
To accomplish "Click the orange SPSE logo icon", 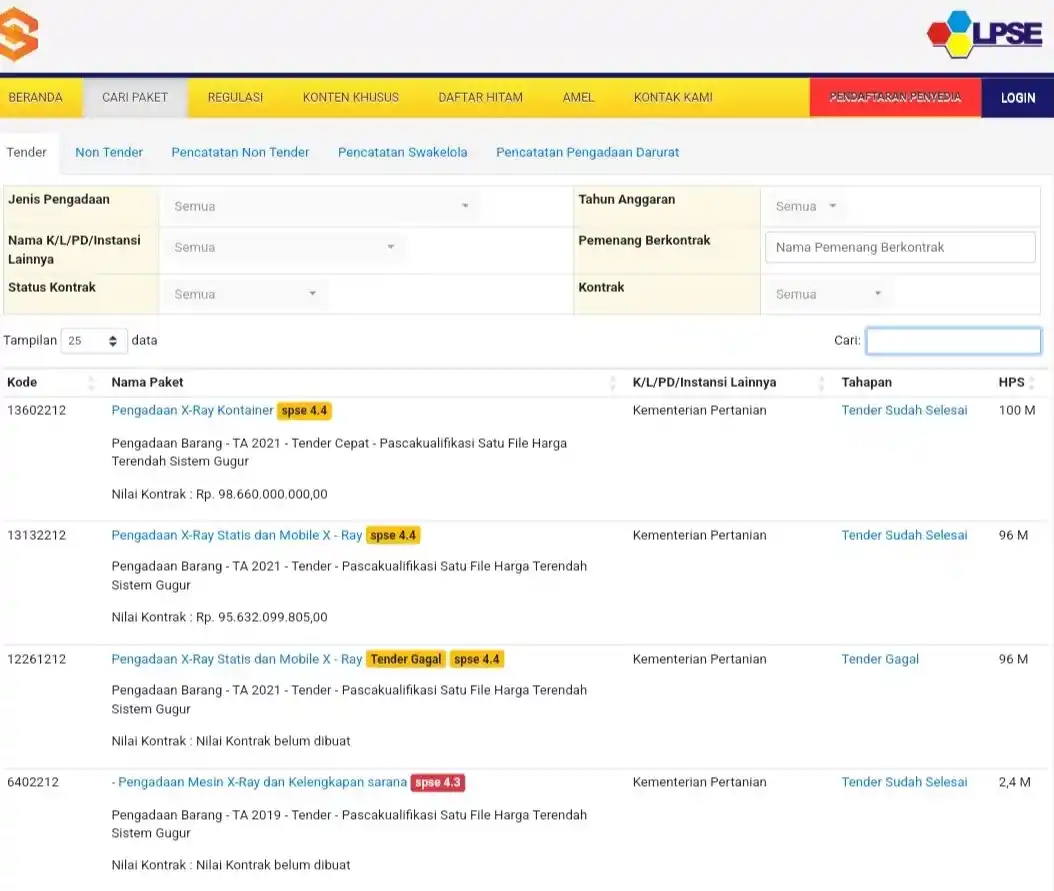I will tap(18, 35).
